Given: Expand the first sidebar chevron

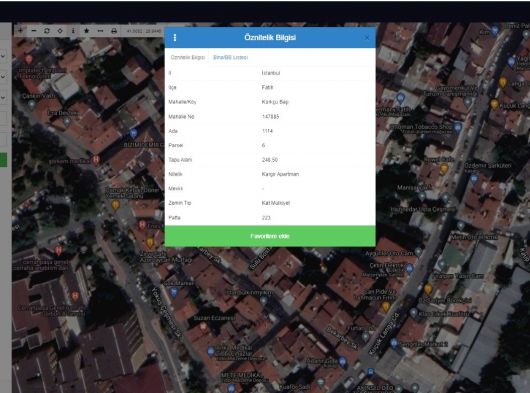Looking at the screenshot, I should [3, 55].
